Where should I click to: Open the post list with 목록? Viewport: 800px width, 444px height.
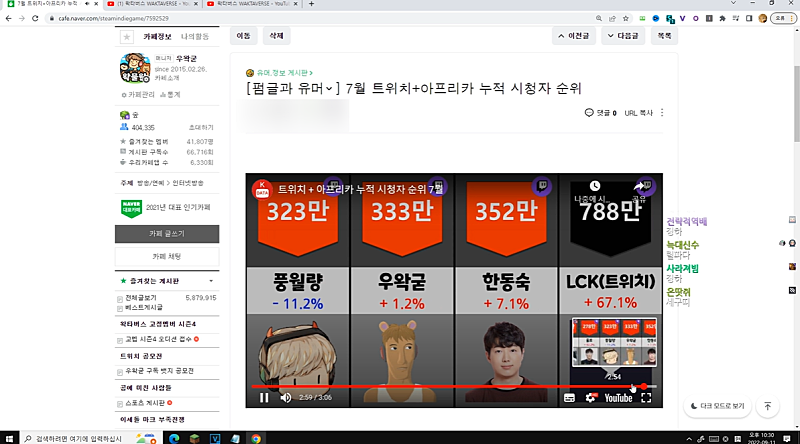[x=664, y=36]
